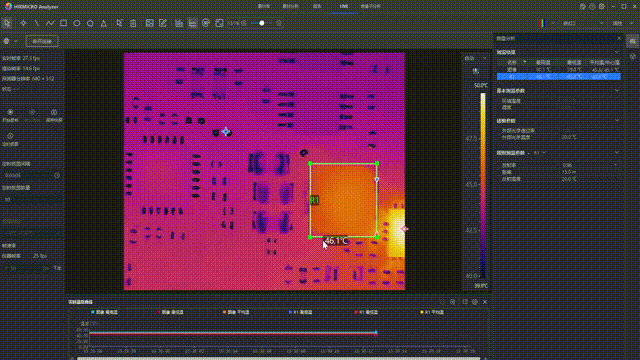
Task: Click the 15.0 m distance value
Action: point(569,172)
